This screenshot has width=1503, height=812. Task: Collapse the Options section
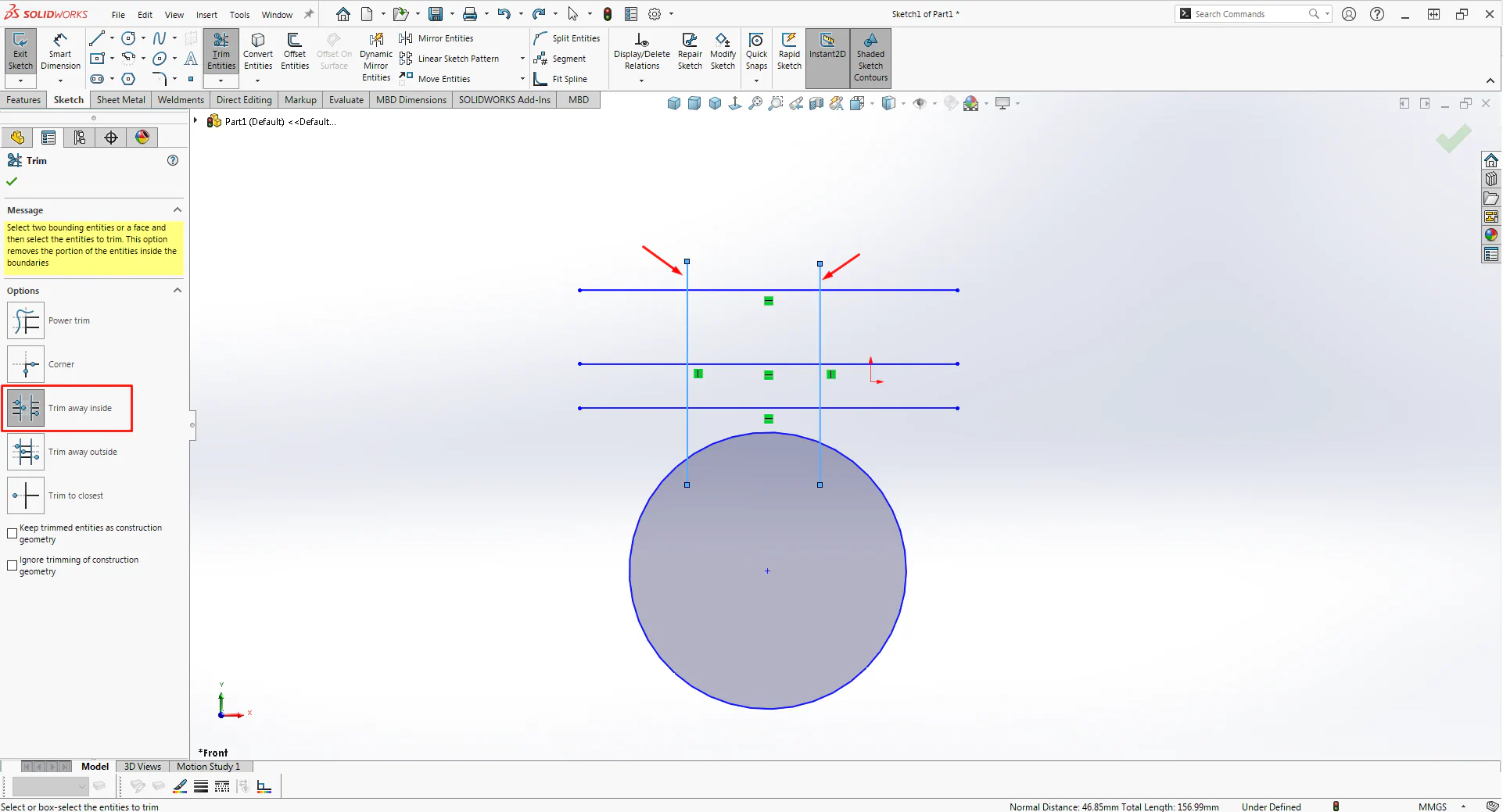click(178, 291)
